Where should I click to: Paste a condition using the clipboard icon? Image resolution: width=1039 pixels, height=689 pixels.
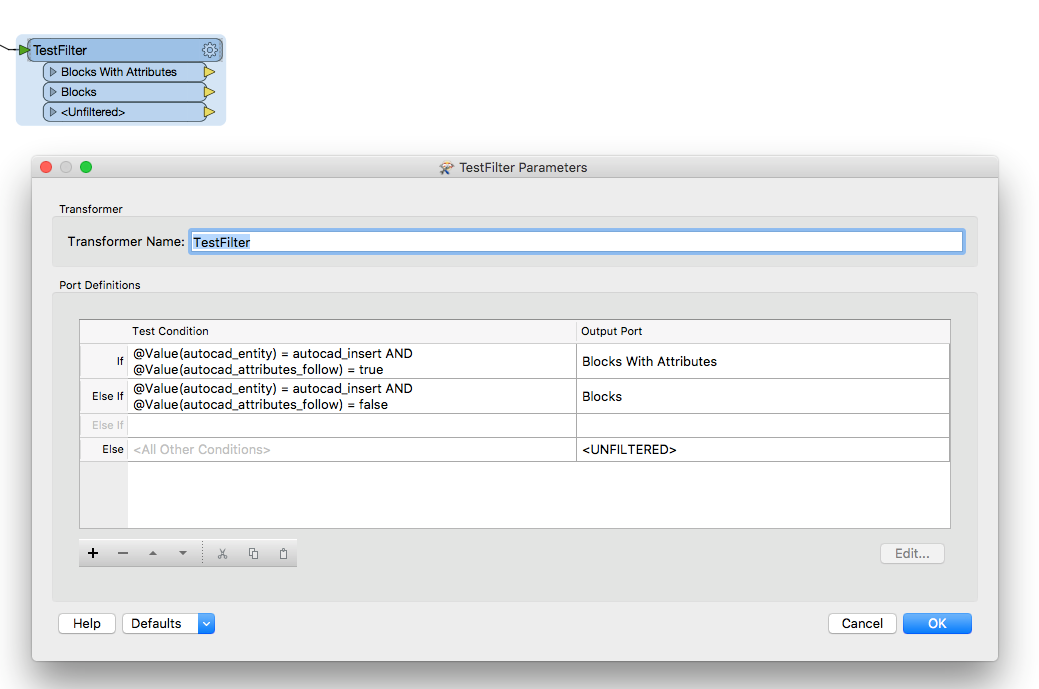283,553
